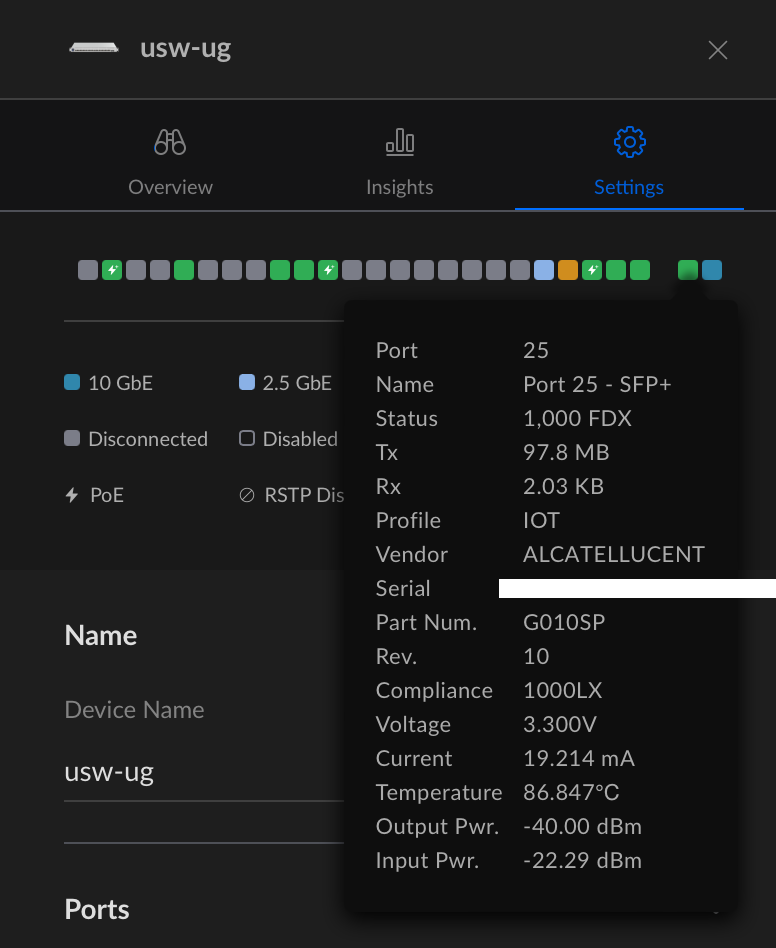
Task: Click PoE port 22 next to orange port
Action: click(592, 270)
